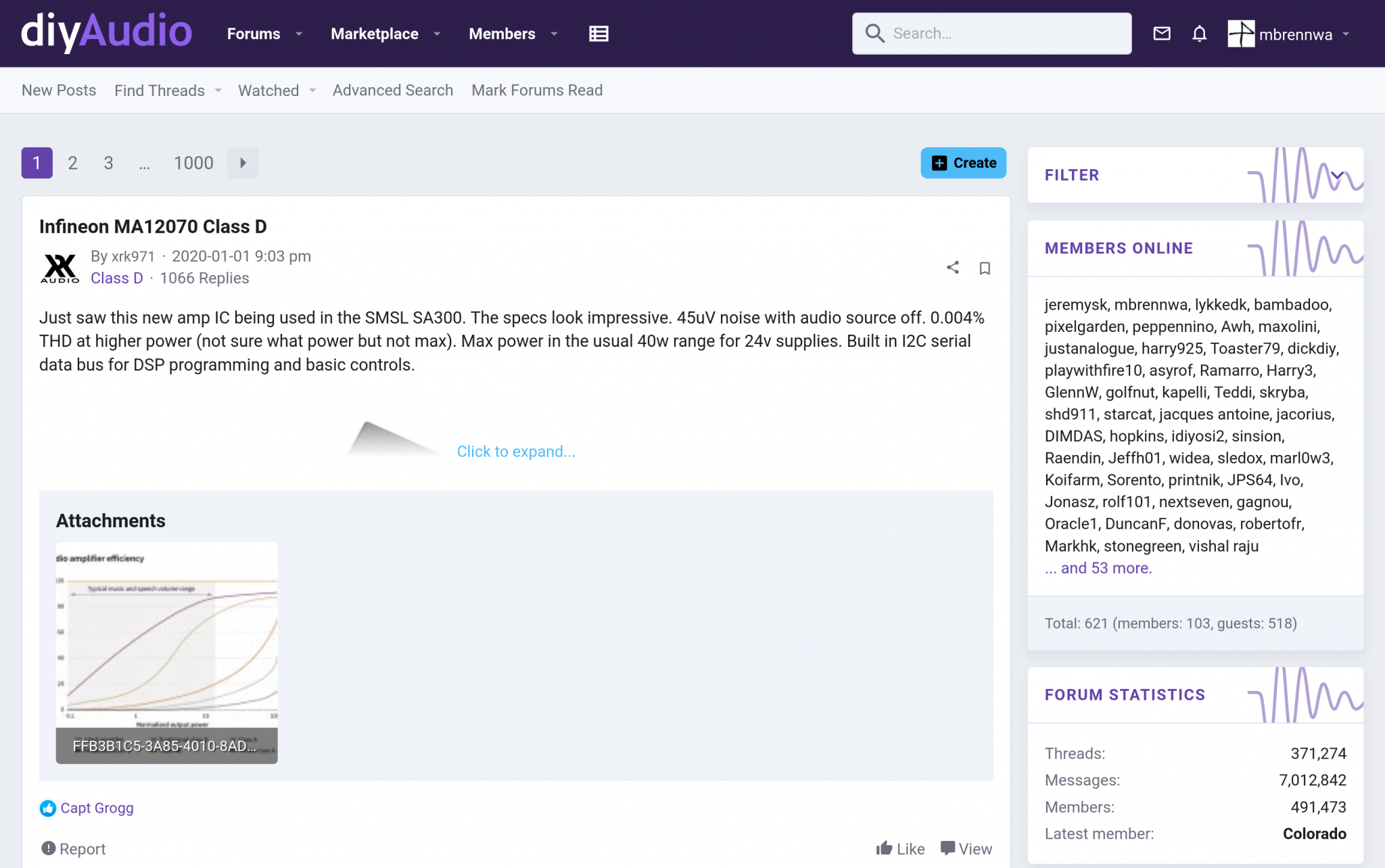
Task: Share the Infineon MA12070 thread
Action: [953, 268]
